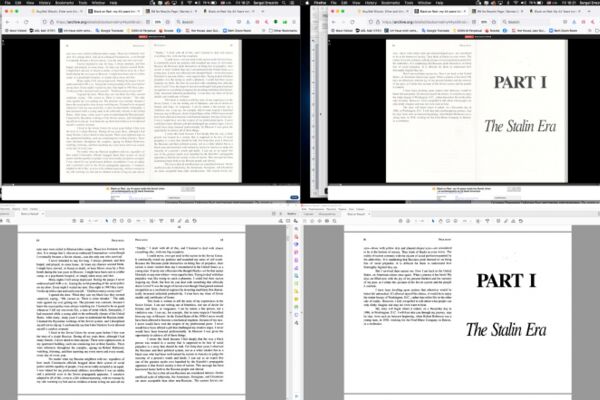600x400 pixels.
Task: Open the Firefox application menu in top-right menu bar
Action: coord(320,3)
